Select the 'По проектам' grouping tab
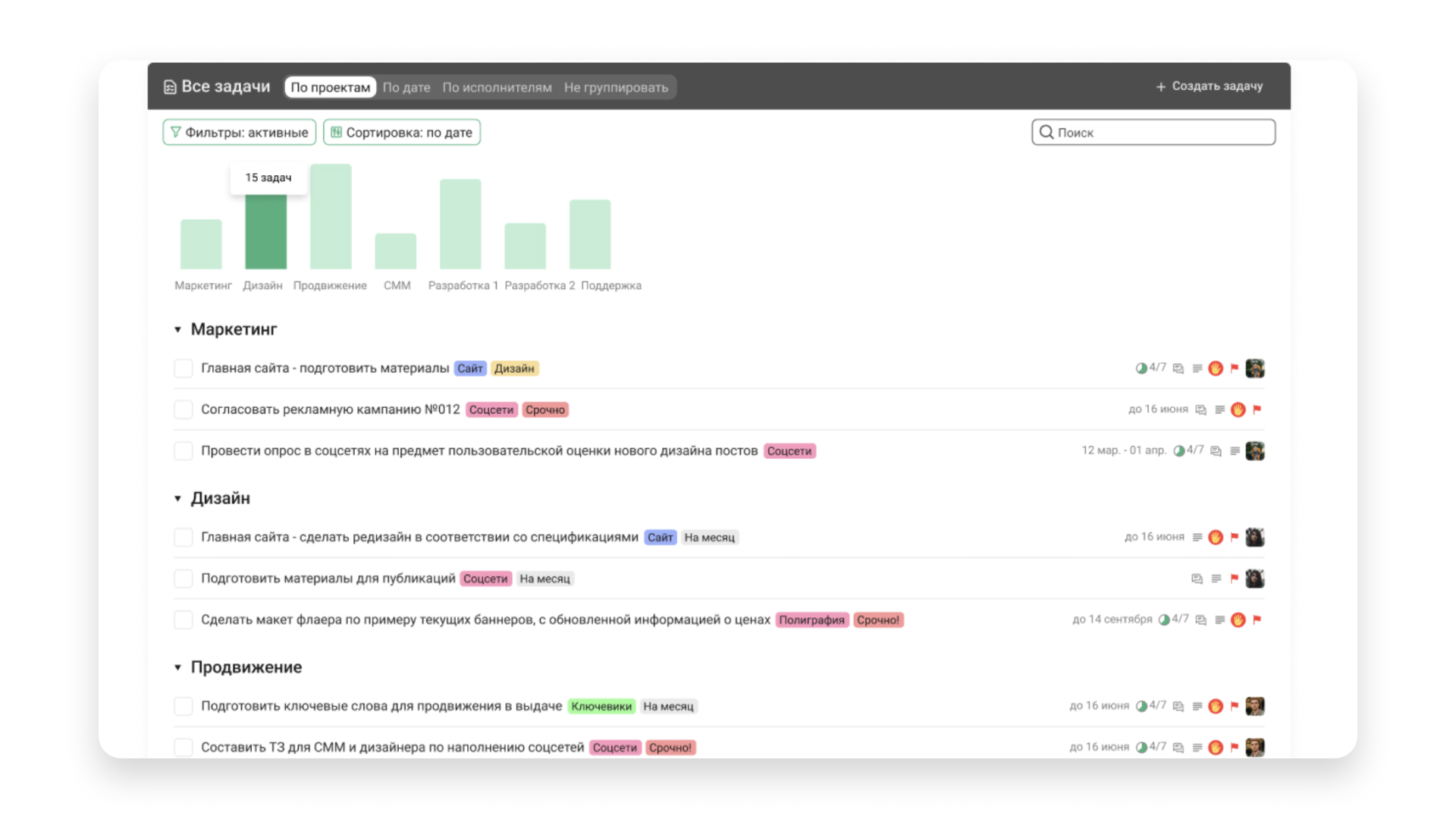 (x=331, y=87)
